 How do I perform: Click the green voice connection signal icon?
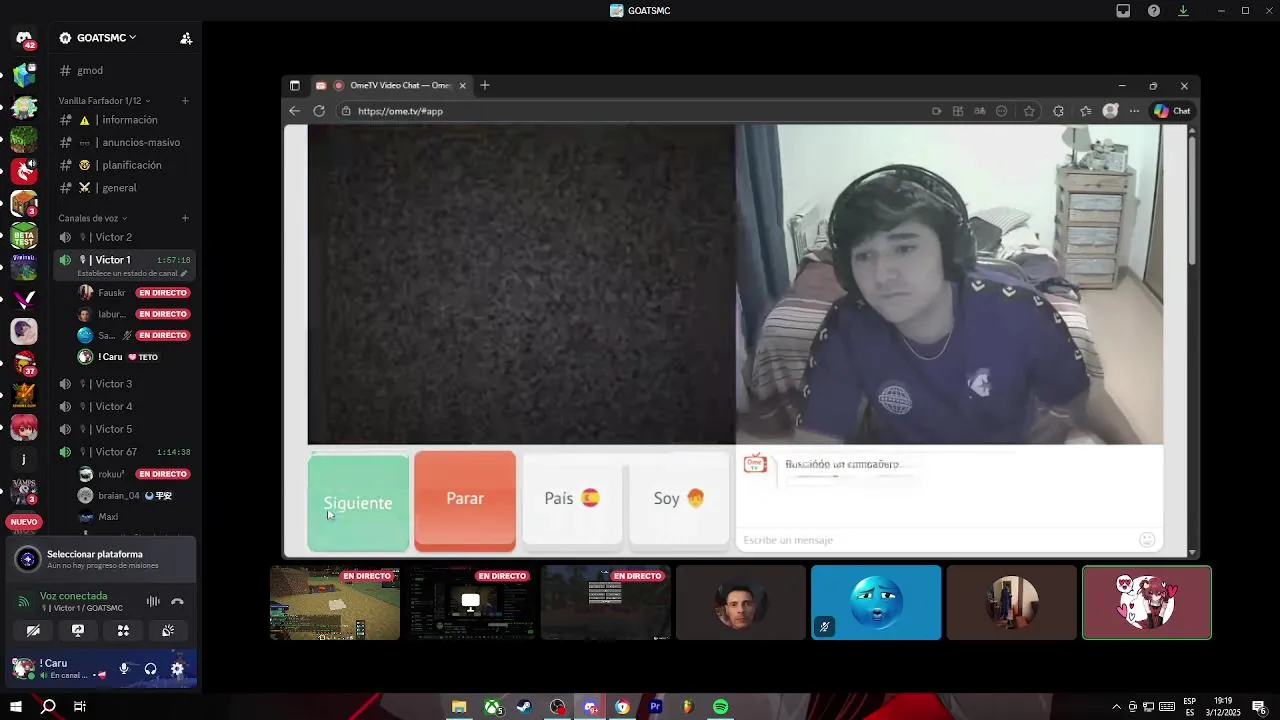tap(23, 602)
